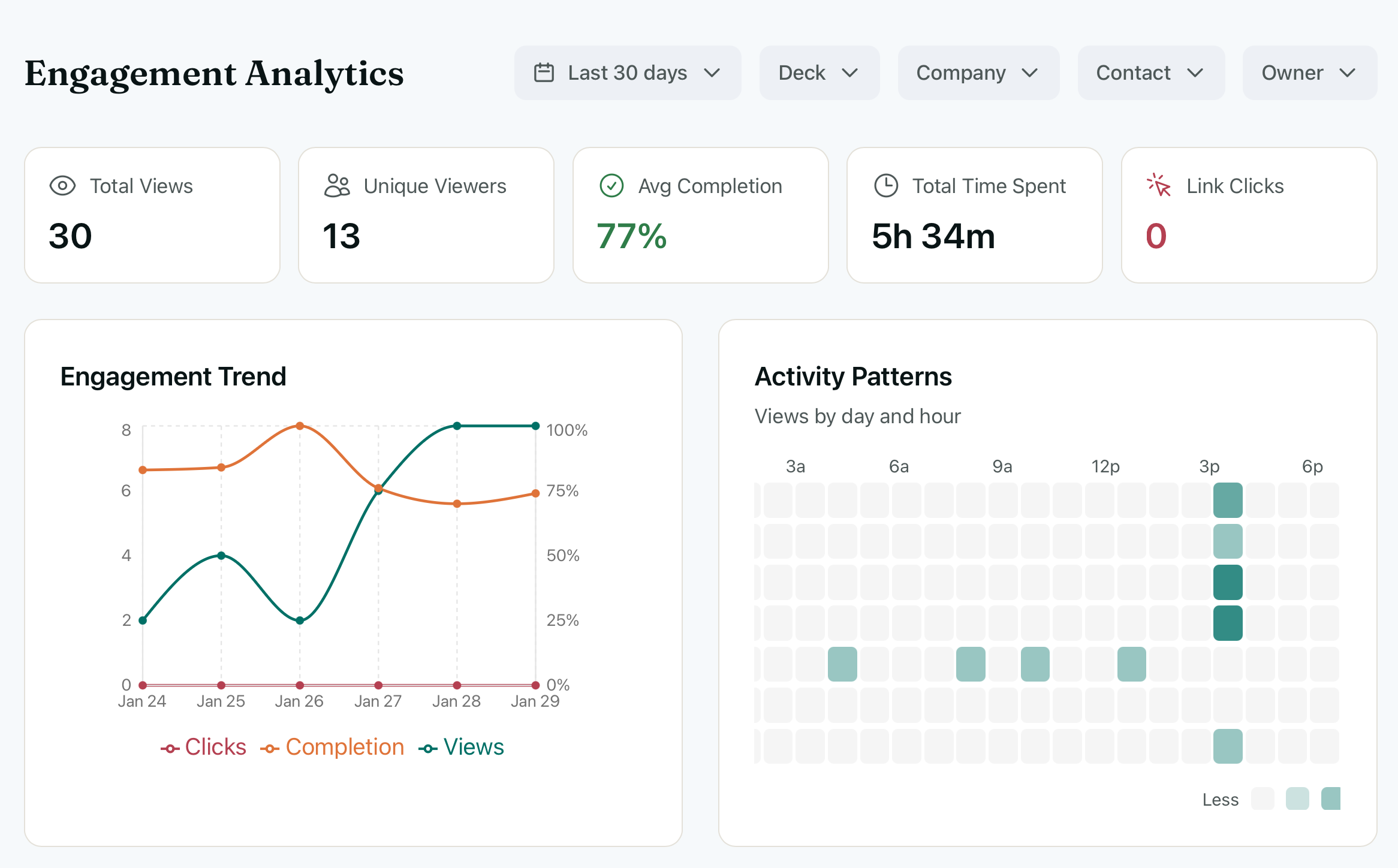The width and height of the screenshot is (1398, 868).
Task: Click the checkmark icon beside Avg Completion
Action: (610, 186)
